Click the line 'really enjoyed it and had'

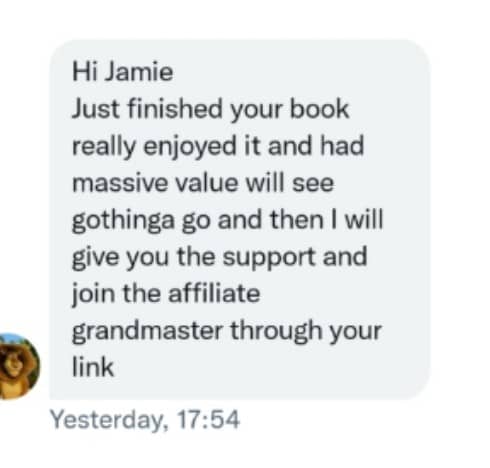pyautogui.click(x=218, y=146)
